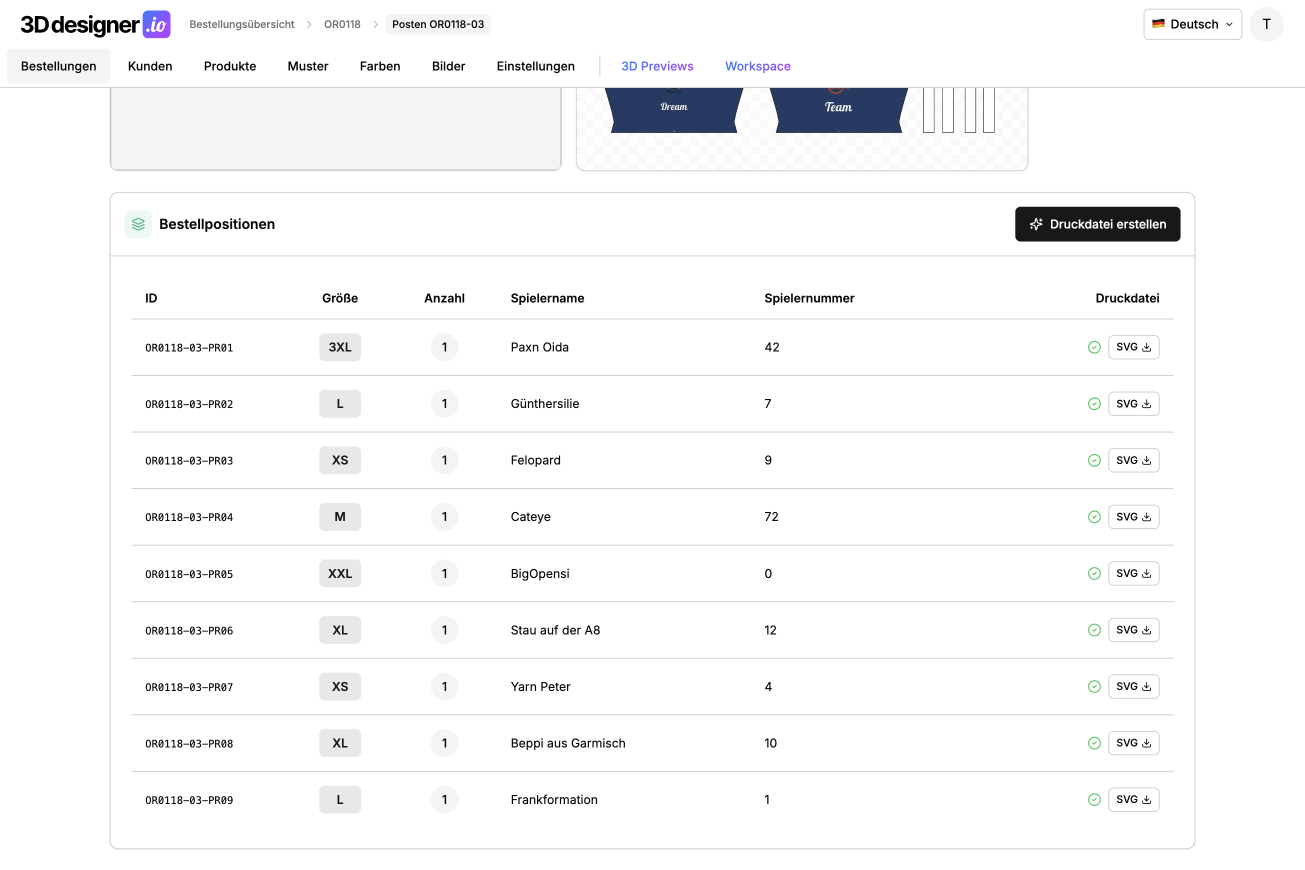Switch to the Farben tab
The image size is (1305, 870).
point(380,66)
